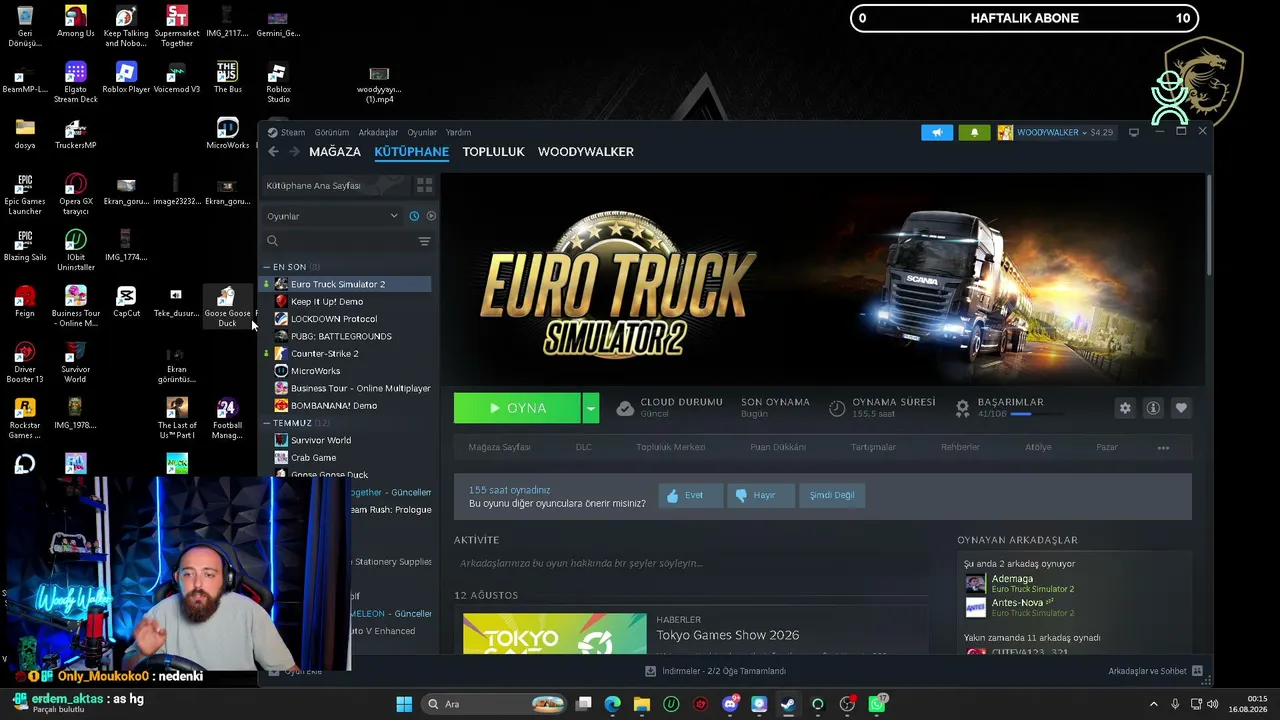Image resolution: width=1280 pixels, height=720 pixels.
Task: Click the thumbs-down Hayır button
Action: 760,495
